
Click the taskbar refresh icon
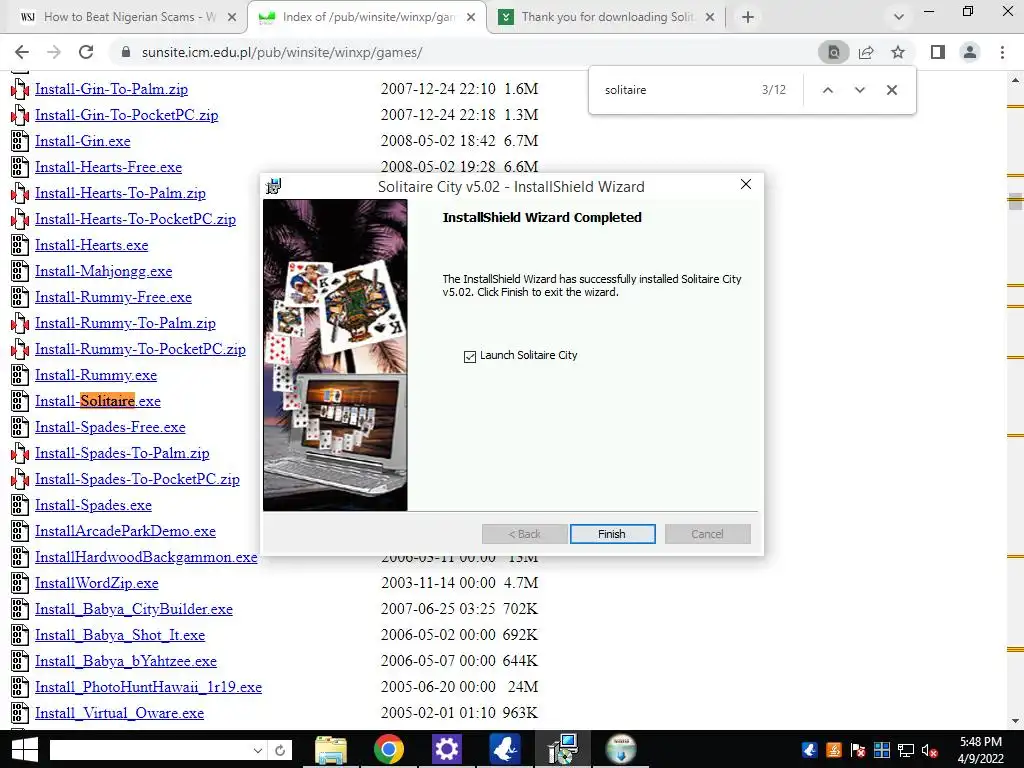pyautogui.click(x=280, y=750)
